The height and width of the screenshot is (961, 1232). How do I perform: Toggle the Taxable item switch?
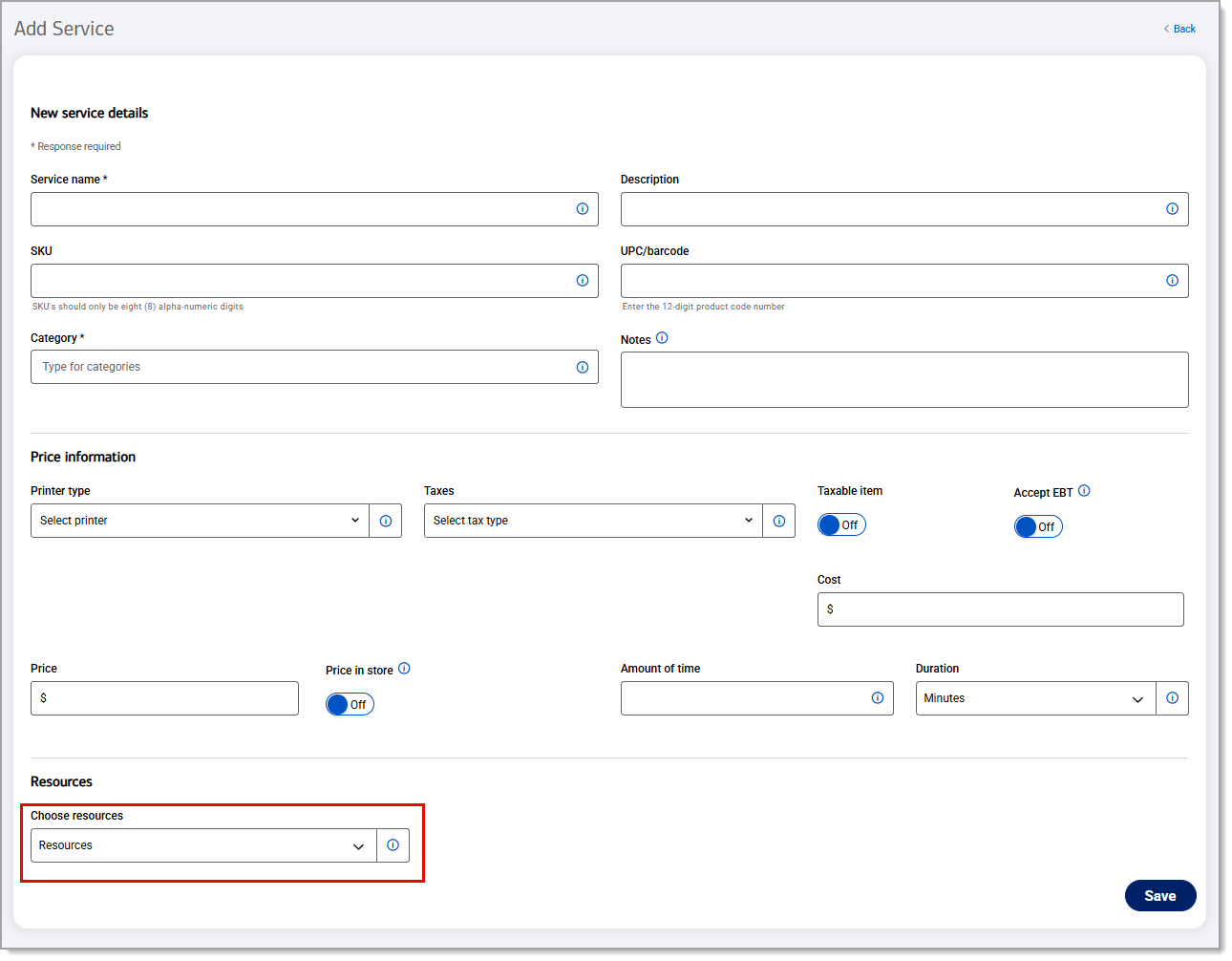[x=841, y=525]
